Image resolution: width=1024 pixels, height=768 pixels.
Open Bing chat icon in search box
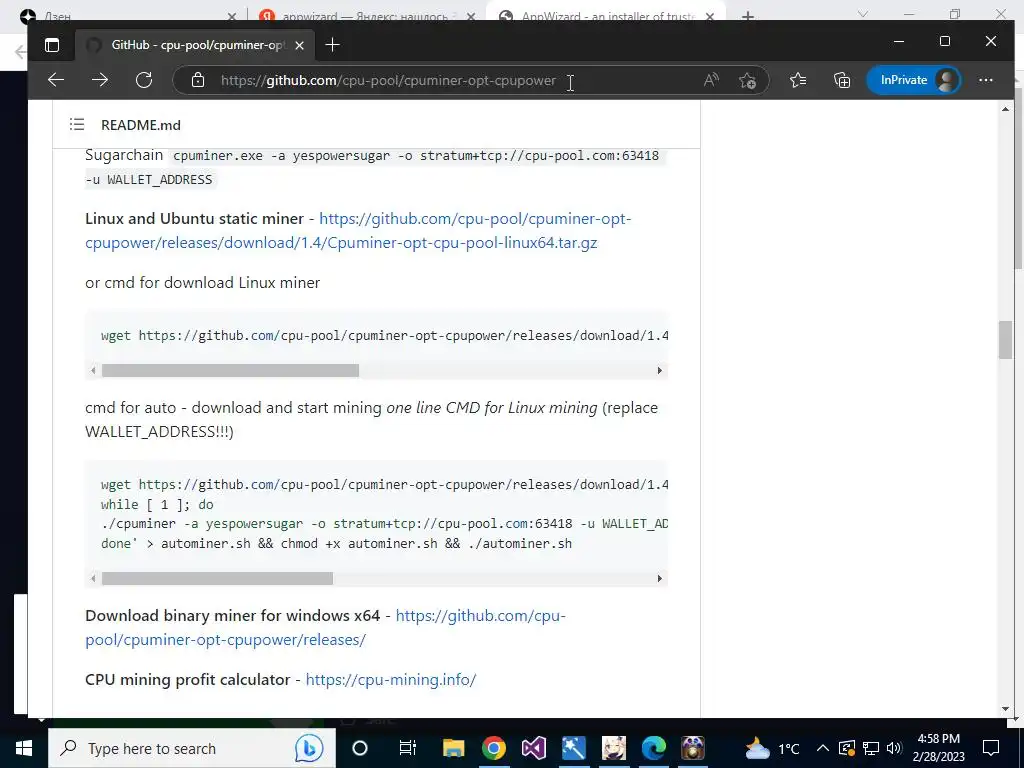pos(309,748)
